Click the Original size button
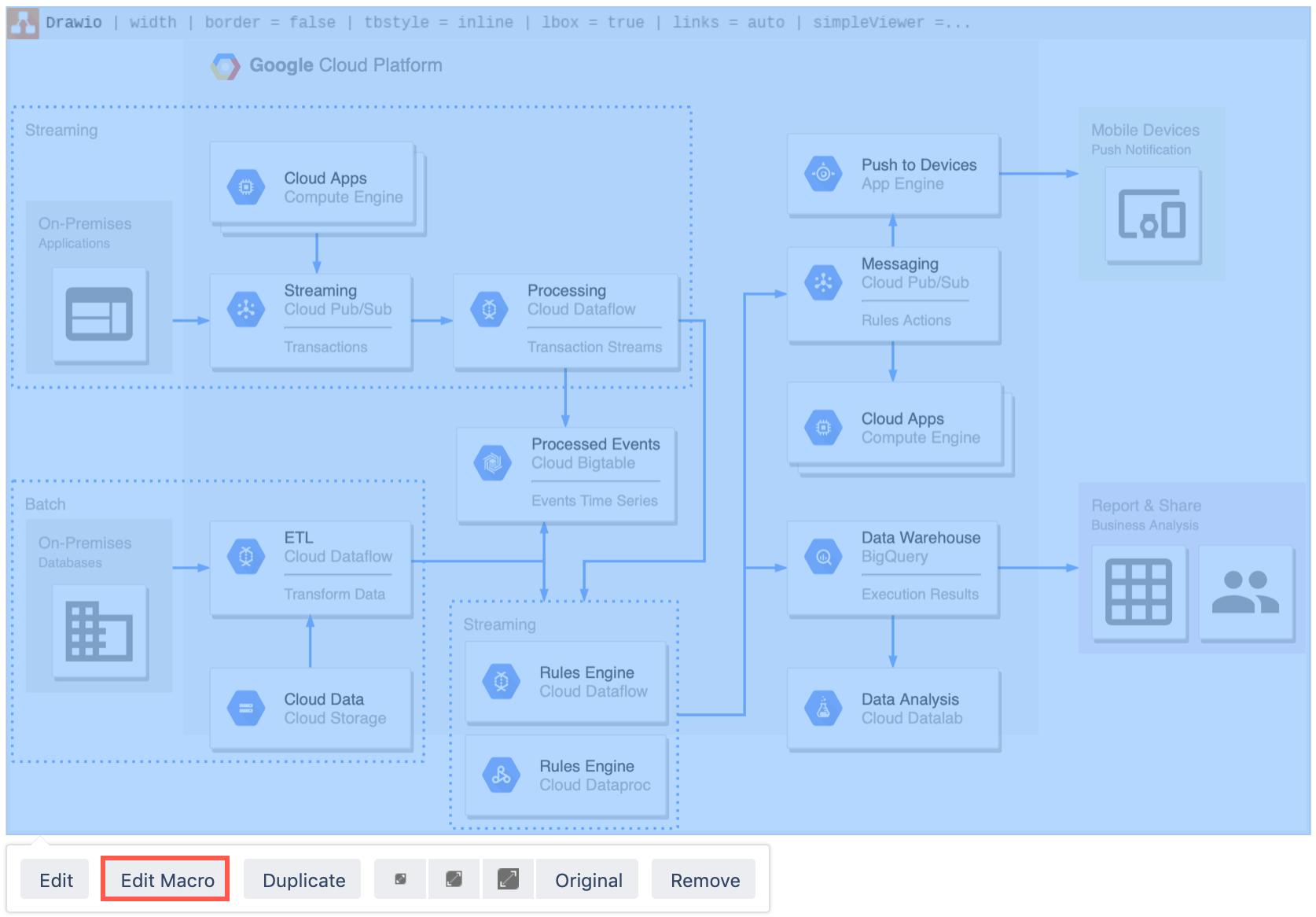 (x=587, y=879)
